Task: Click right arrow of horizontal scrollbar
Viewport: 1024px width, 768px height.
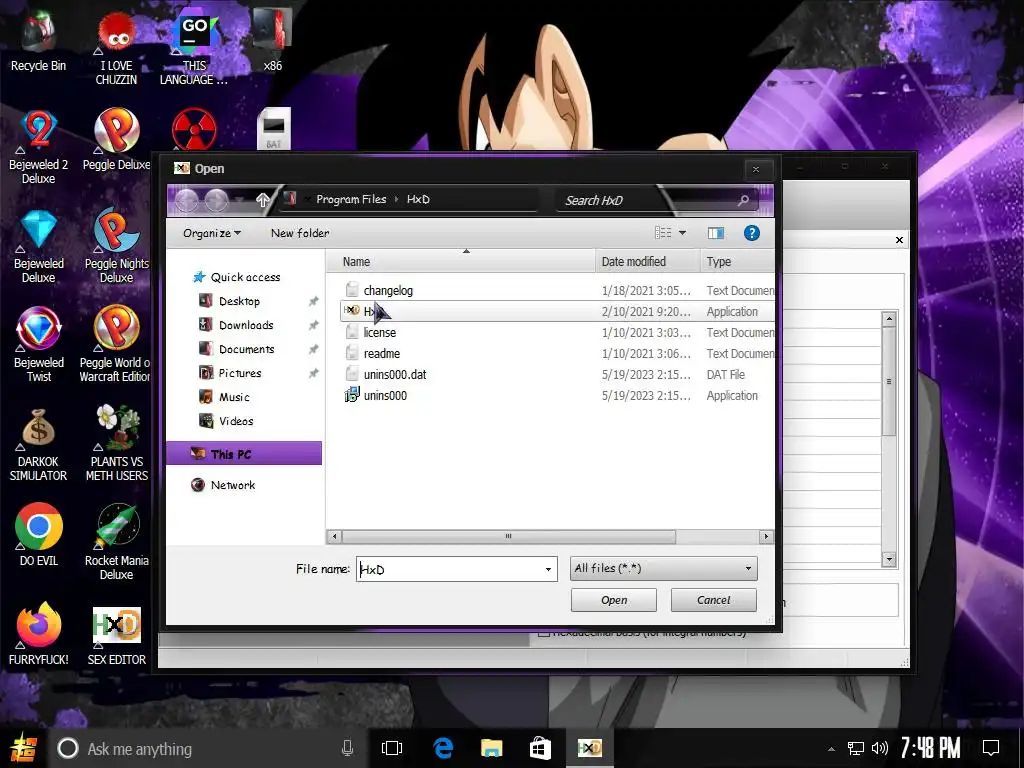Action: pos(766,537)
